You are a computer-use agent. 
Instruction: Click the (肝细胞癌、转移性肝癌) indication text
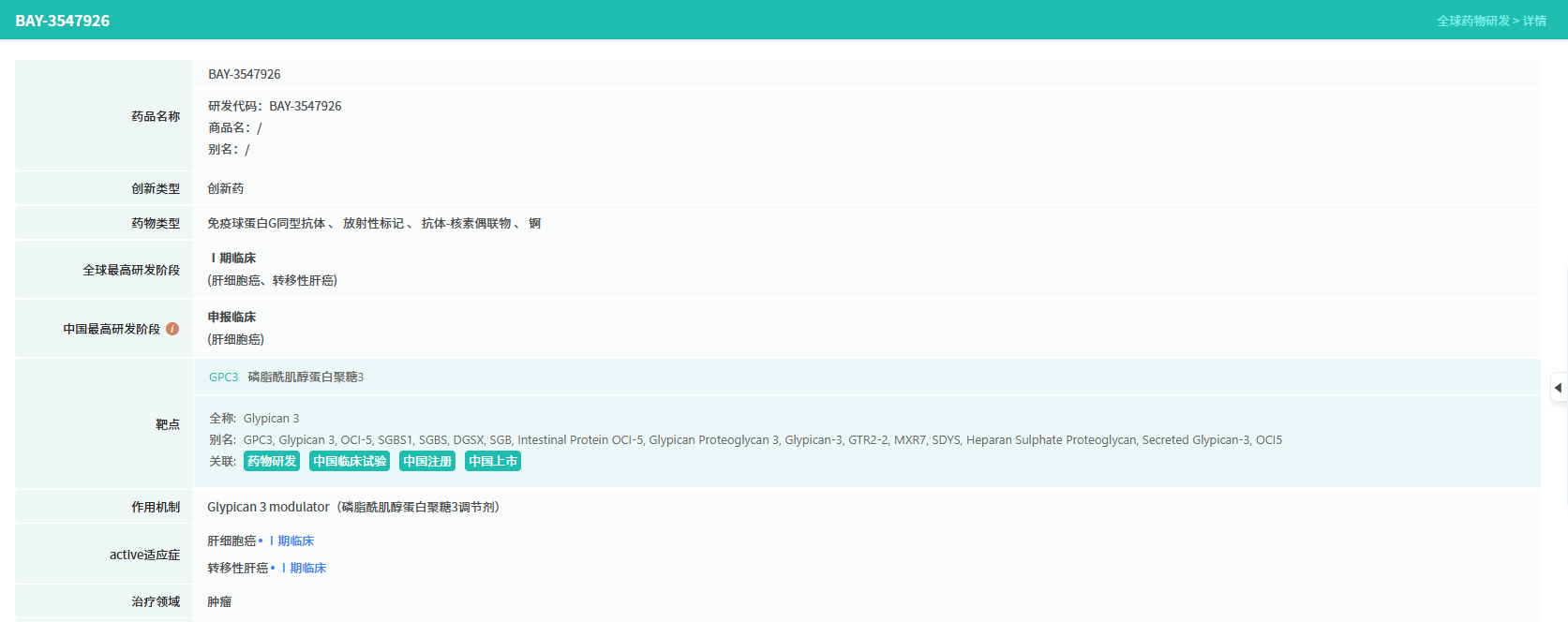pos(272,280)
